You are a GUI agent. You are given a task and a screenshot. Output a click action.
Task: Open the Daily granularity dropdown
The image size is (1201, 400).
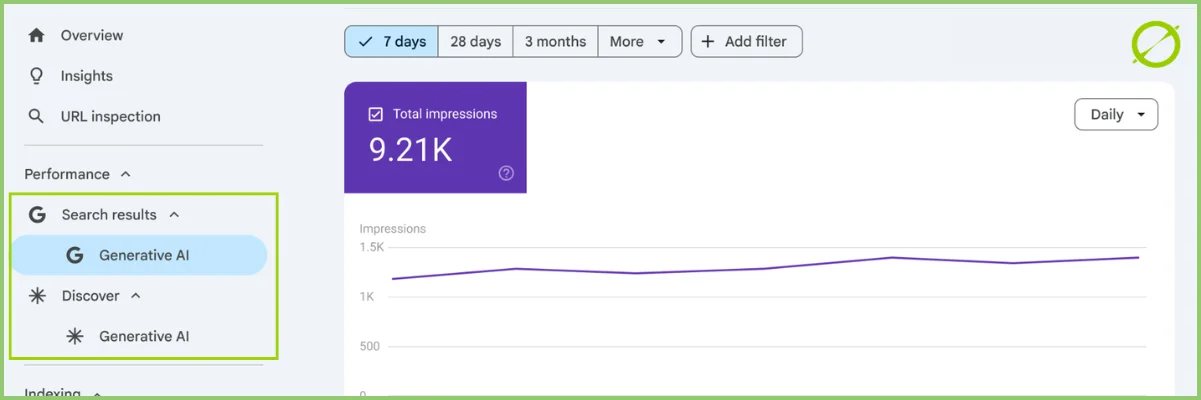click(x=1116, y=114)
